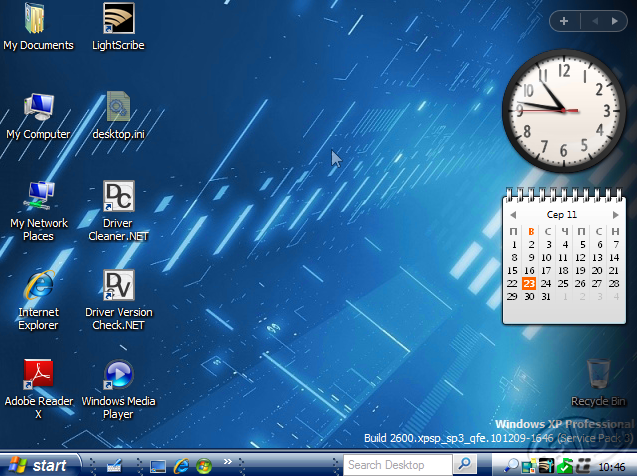Image resolution: width=637 pixels, height=476 pixels.
Task: Click the Windows orb Quick Launch icon
Action: coord(204,466)
